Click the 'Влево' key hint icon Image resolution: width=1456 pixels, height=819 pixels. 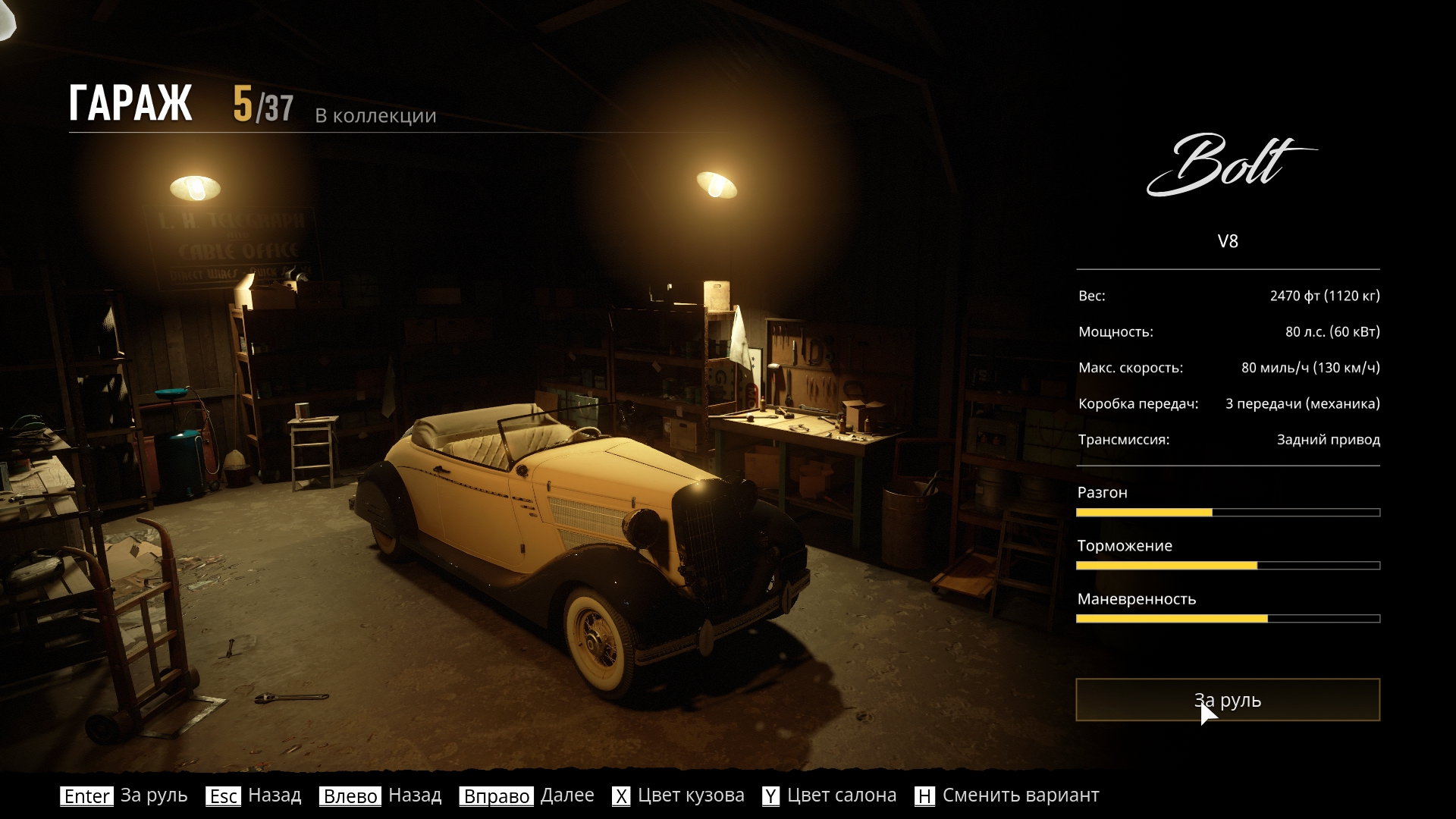pyautogui.click(x=350, y=795)
